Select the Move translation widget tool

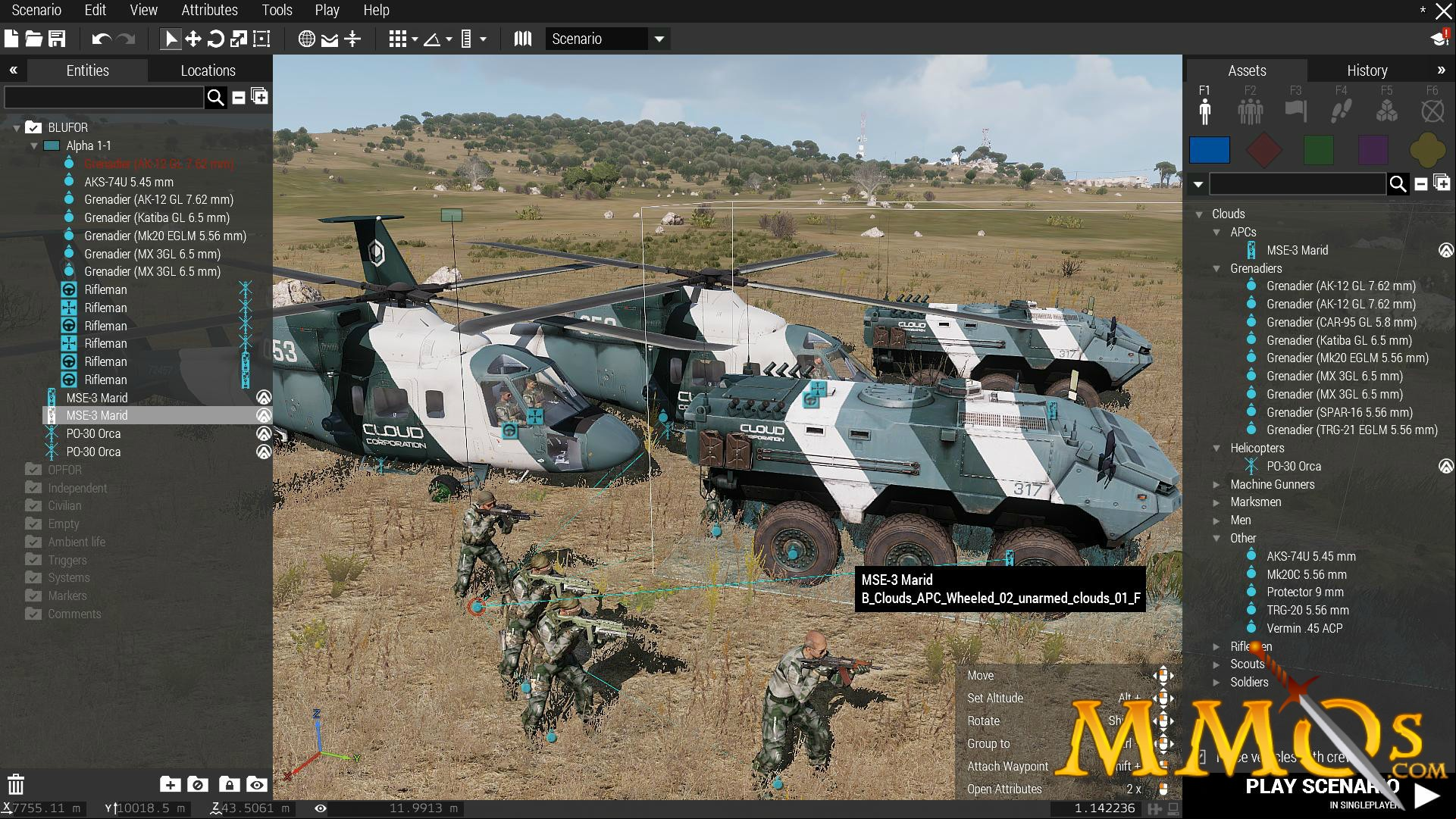point(193,39)
